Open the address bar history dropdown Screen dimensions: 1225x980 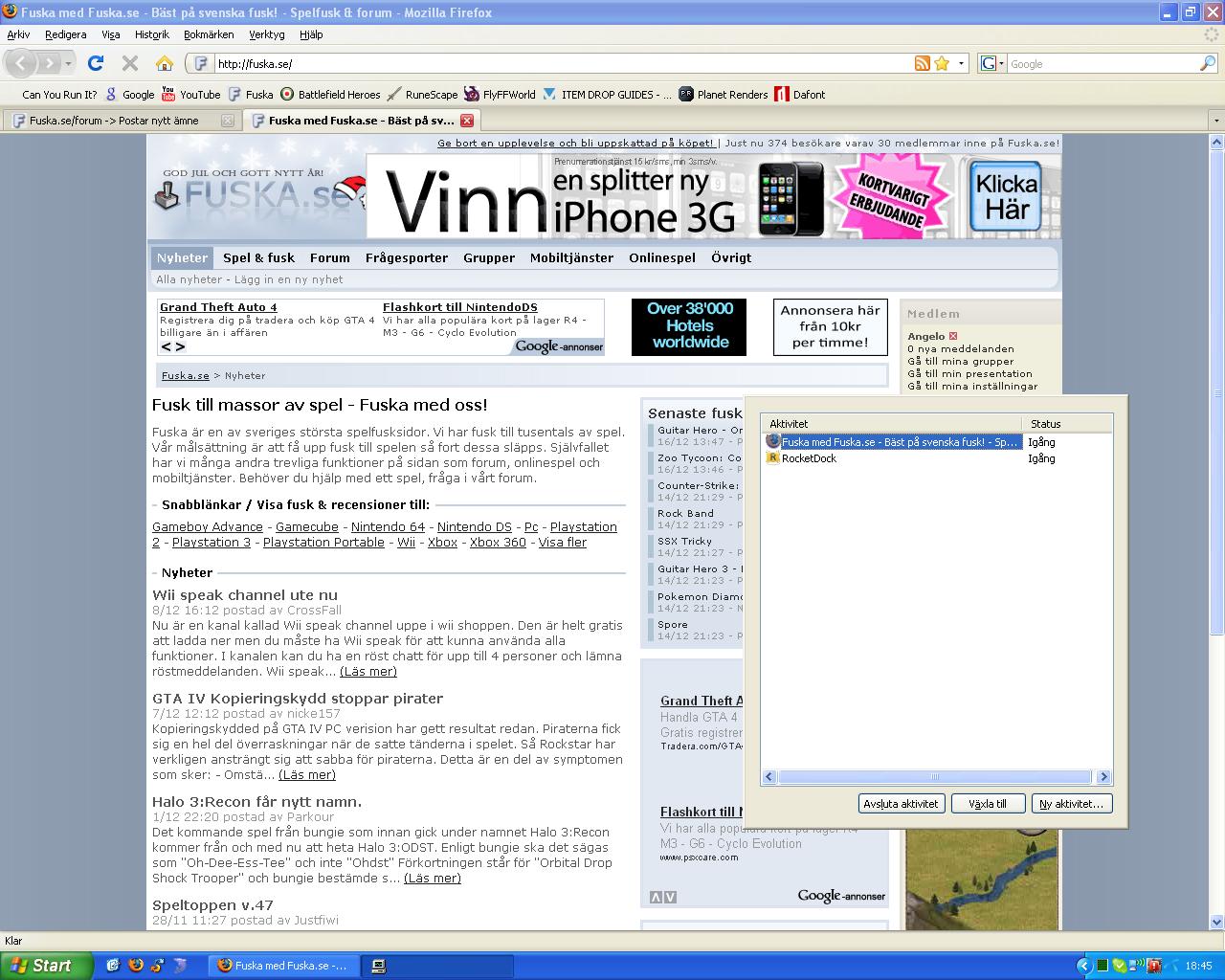[962, 63]
